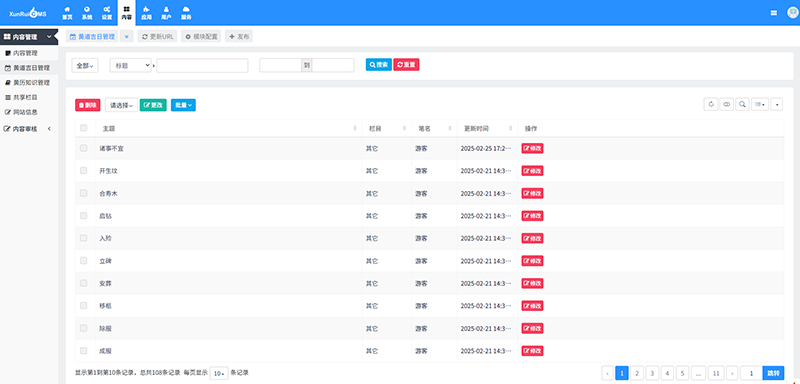Toggle the select-all checkbox in table header
The width and height of the screenshot is (800, 384).
point(84,128)
